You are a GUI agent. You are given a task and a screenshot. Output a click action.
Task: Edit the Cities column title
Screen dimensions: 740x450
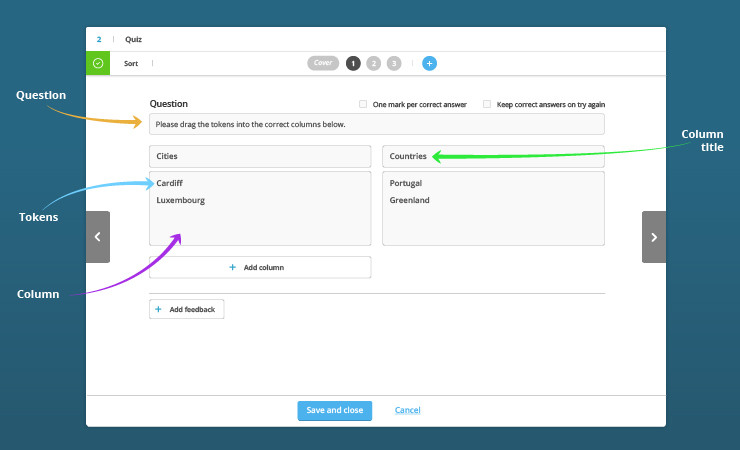tap(260, 156)
